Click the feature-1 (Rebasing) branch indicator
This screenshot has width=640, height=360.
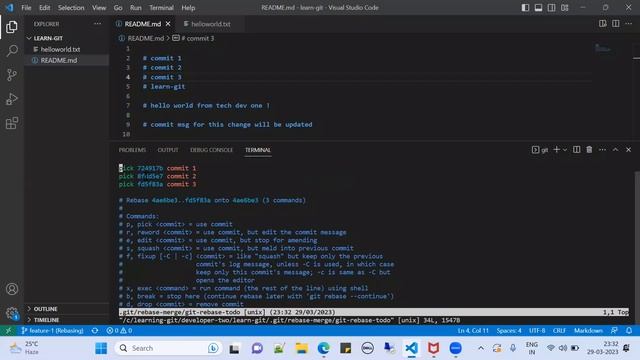(x=52, y=330)
